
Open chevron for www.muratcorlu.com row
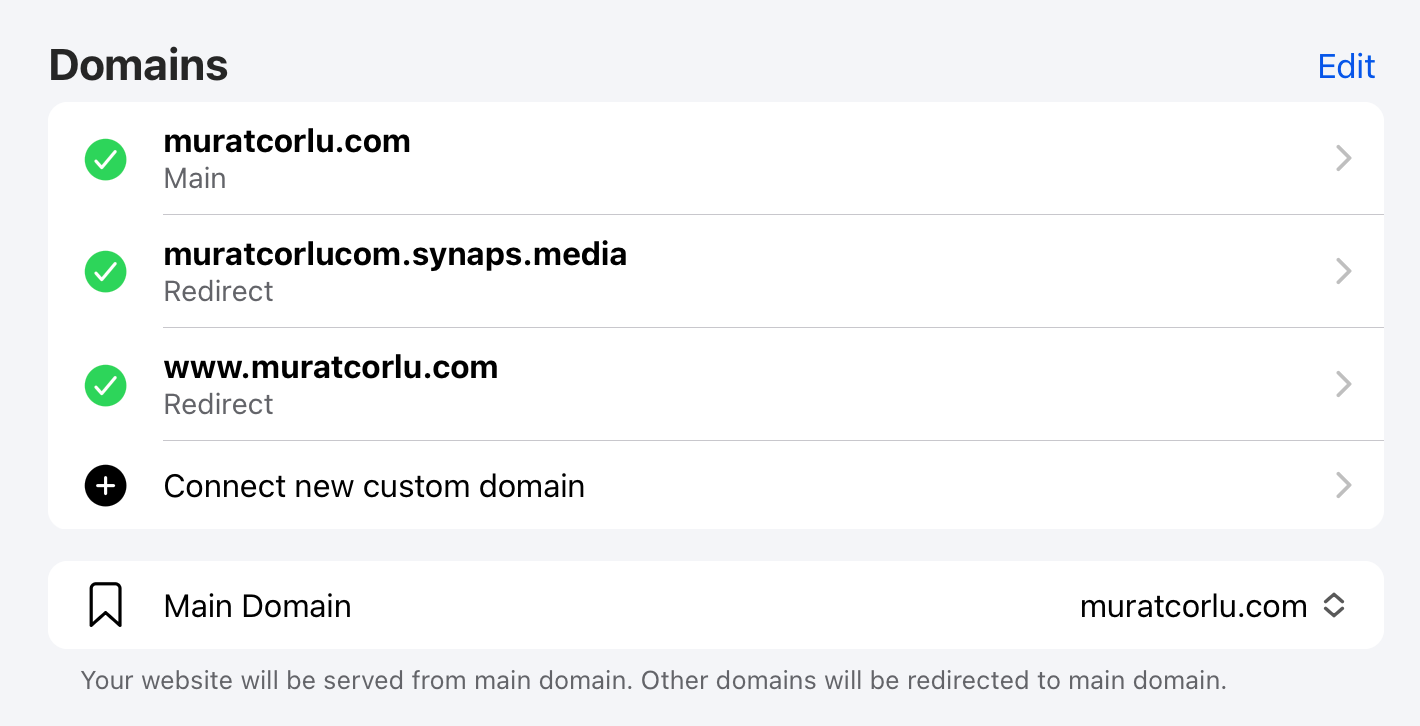[1344, 385]
